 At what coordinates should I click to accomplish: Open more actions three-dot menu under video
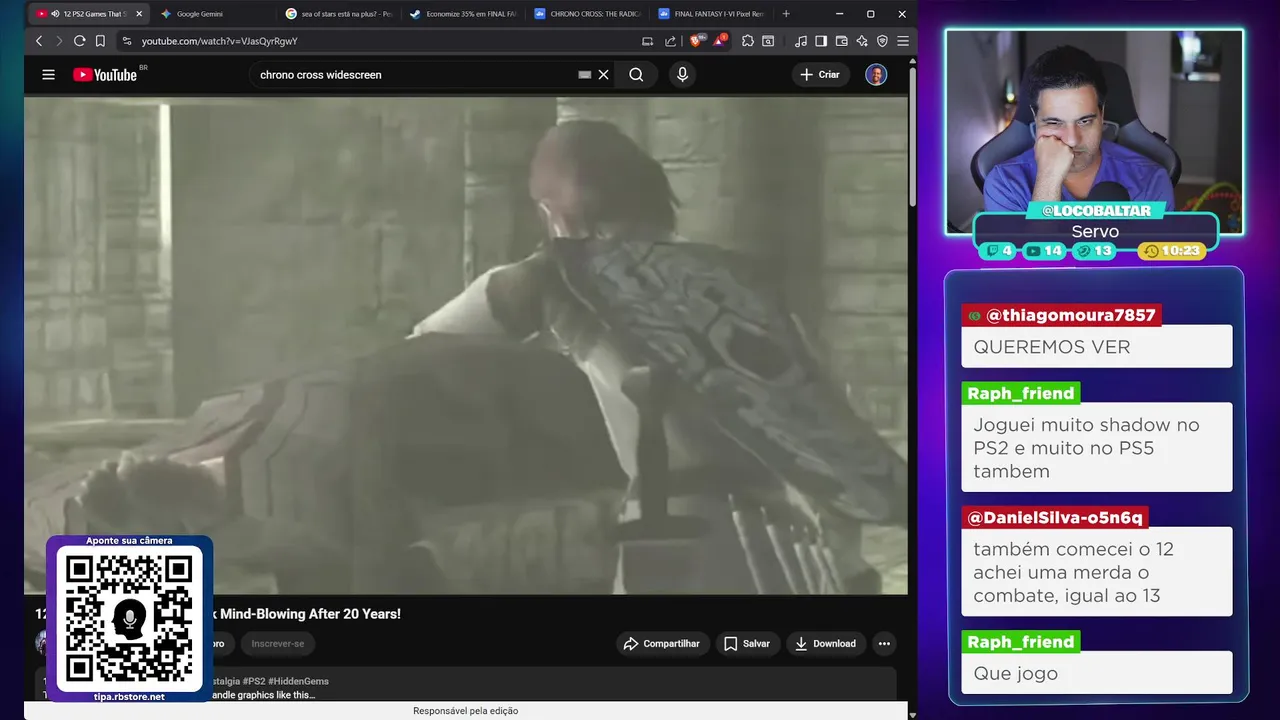point(884,644)
